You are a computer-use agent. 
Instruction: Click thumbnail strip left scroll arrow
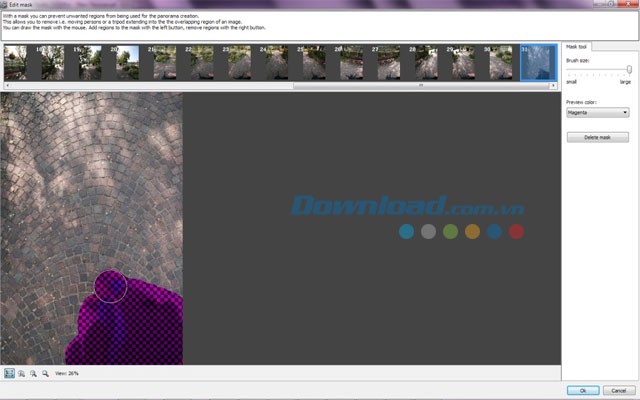tap(7, 86)
